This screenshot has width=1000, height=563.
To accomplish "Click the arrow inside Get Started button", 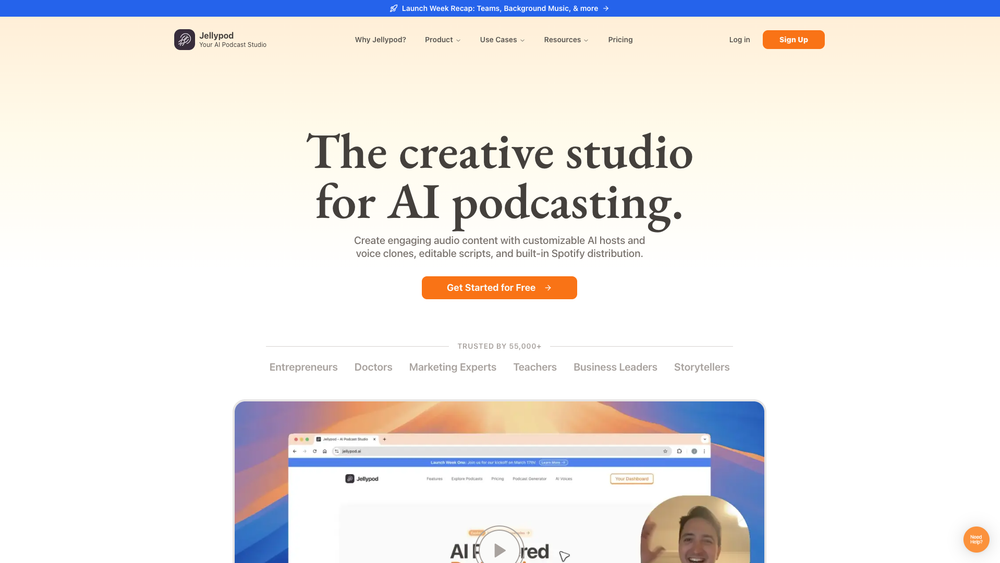I will [x=548, y=288].
